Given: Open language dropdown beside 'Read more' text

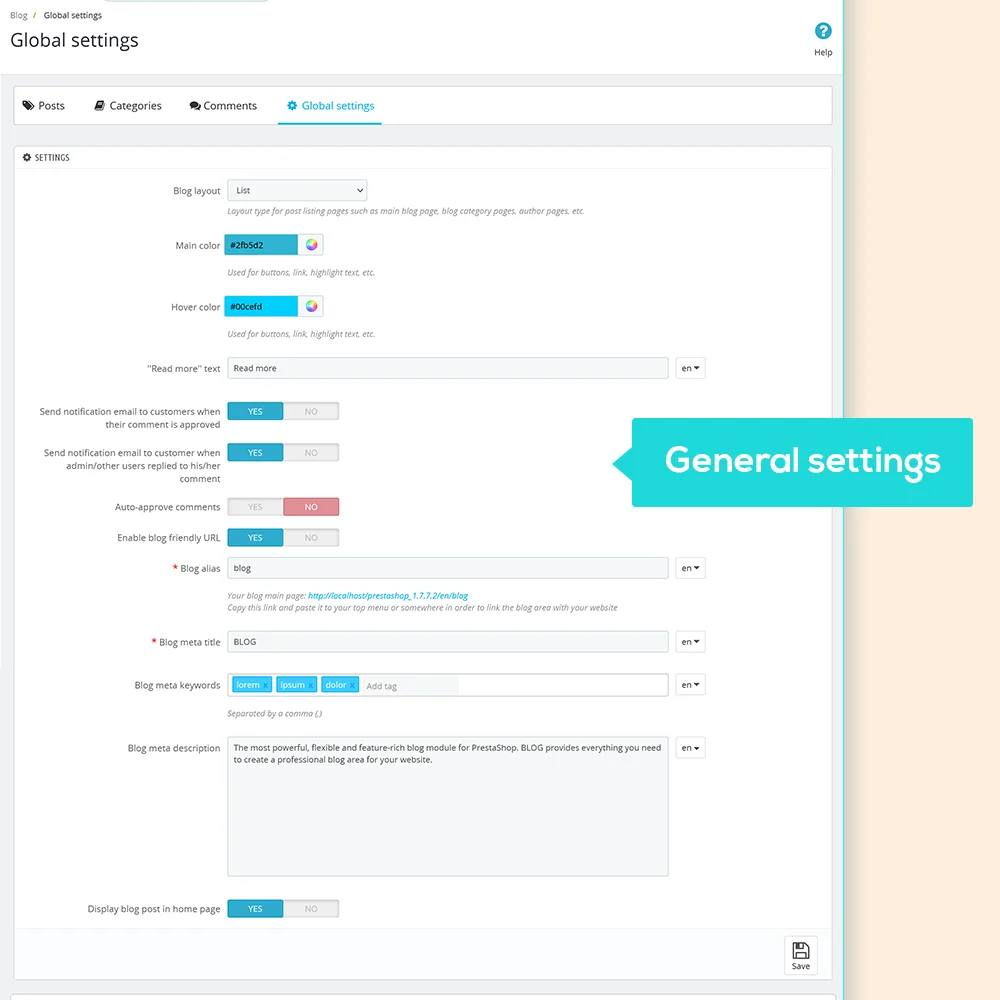Looking at the screenshot, I should click(x=690, y=368).
